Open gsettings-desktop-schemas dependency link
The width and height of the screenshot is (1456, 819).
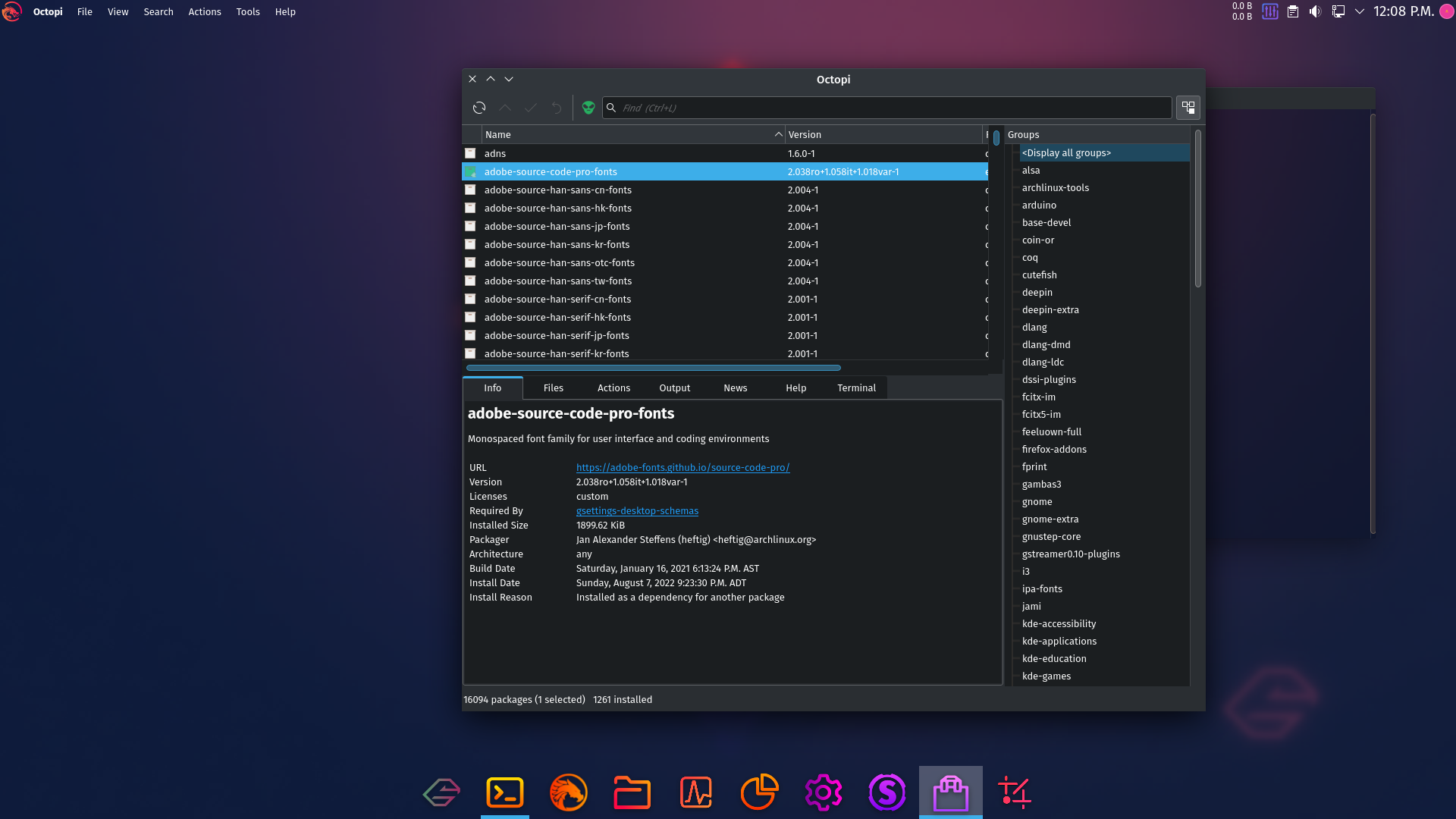click(637, 511)
